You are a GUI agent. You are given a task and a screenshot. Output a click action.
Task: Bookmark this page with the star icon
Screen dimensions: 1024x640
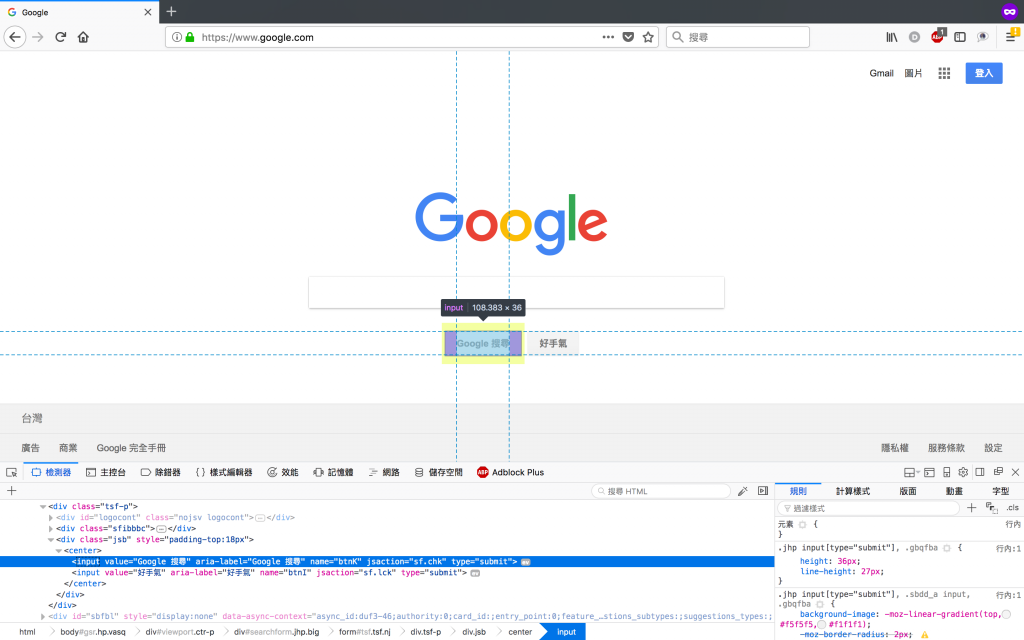(x=648, y=37)
